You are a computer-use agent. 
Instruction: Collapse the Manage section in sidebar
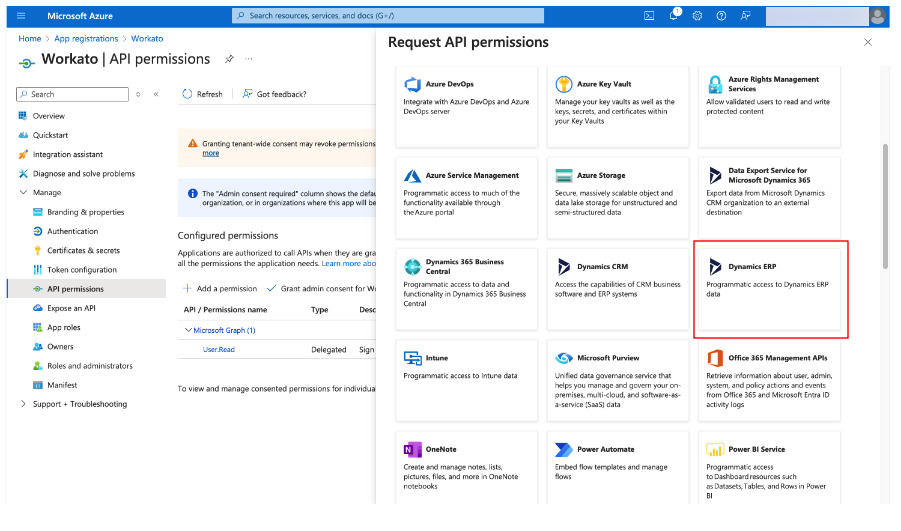[x=24, y=193]
